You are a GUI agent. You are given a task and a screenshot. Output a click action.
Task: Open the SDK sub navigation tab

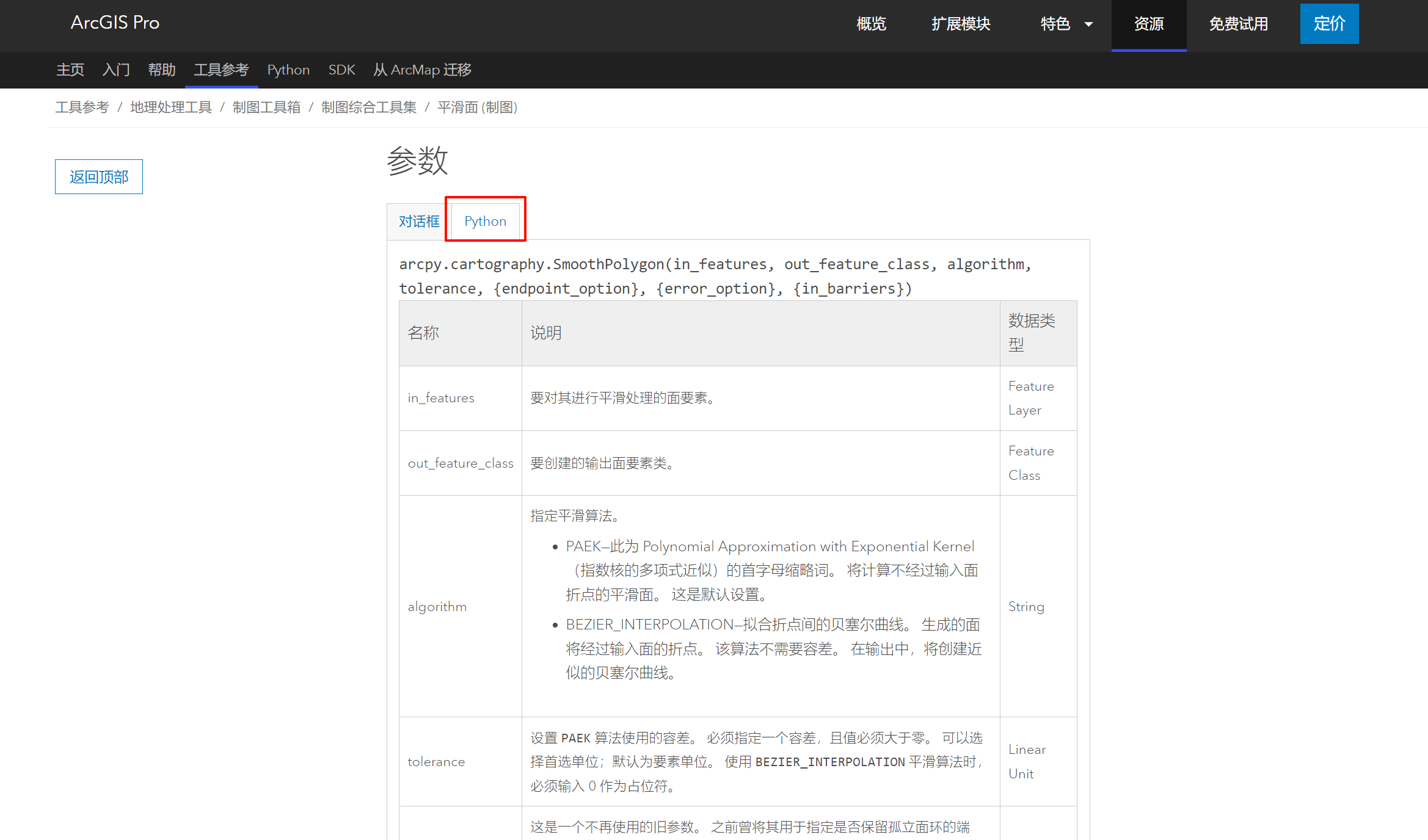coord(341,70)
